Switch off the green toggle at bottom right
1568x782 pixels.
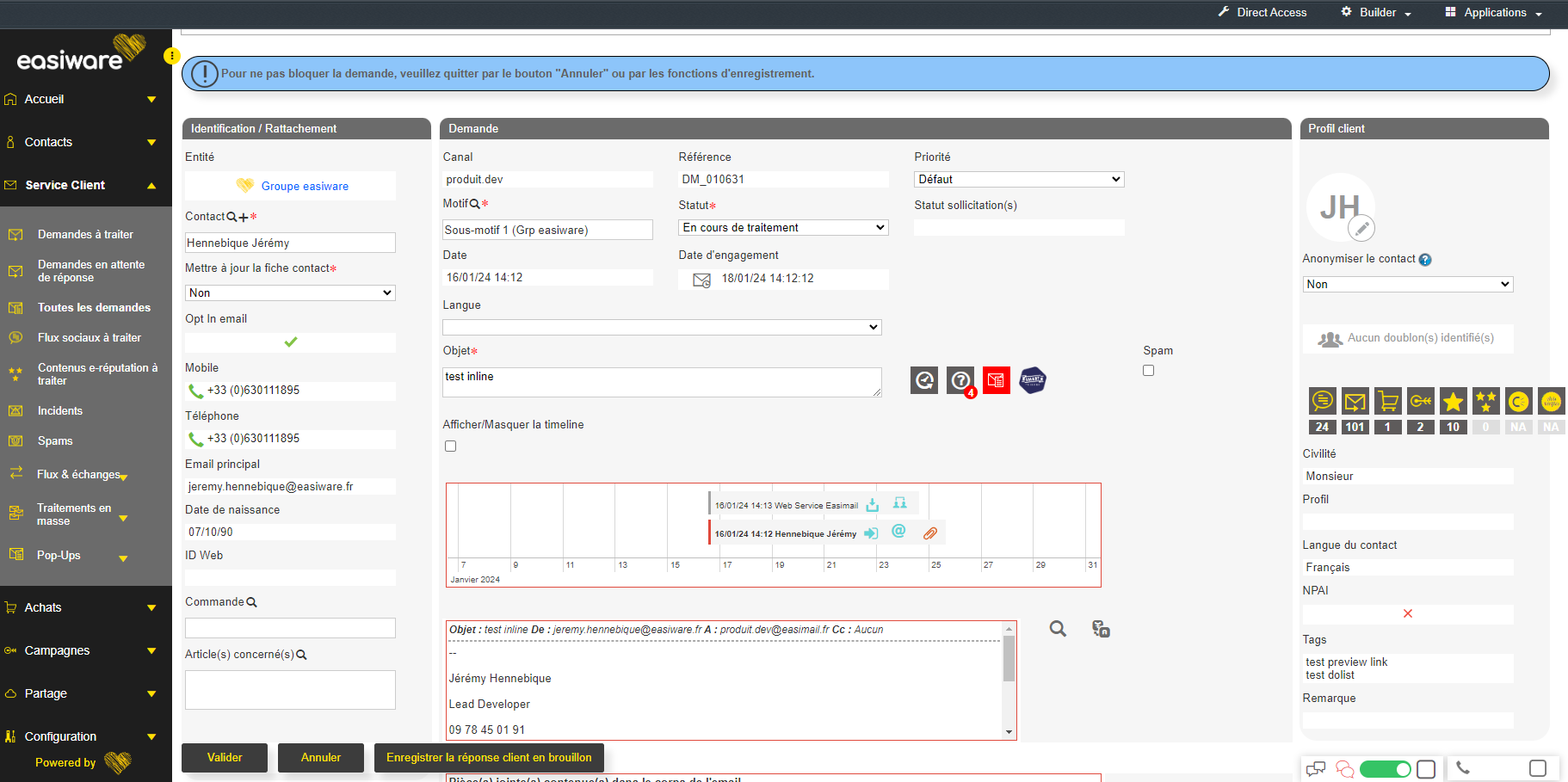pos(1386,768)
